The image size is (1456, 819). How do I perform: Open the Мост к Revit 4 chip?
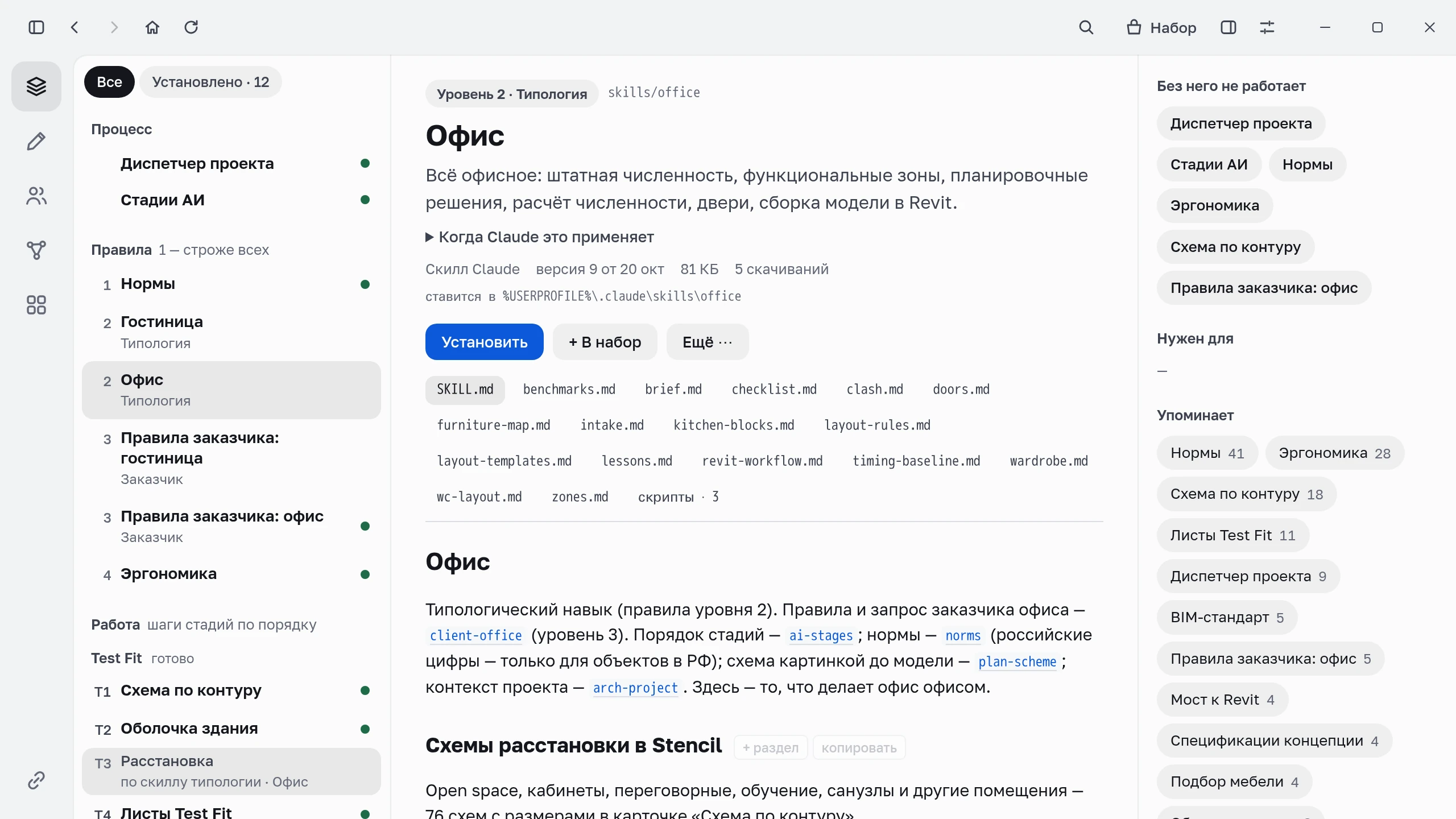1222,700
